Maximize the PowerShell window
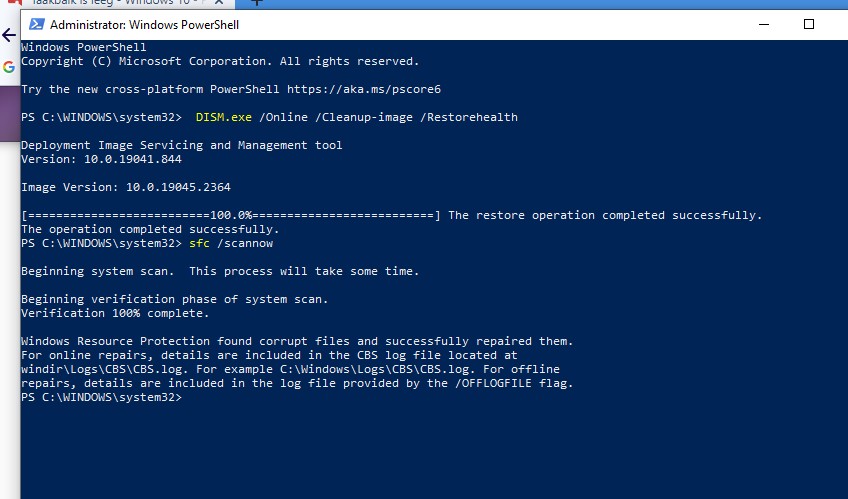Viewport: 848px width, 499px height. click(x=809, y=24)
